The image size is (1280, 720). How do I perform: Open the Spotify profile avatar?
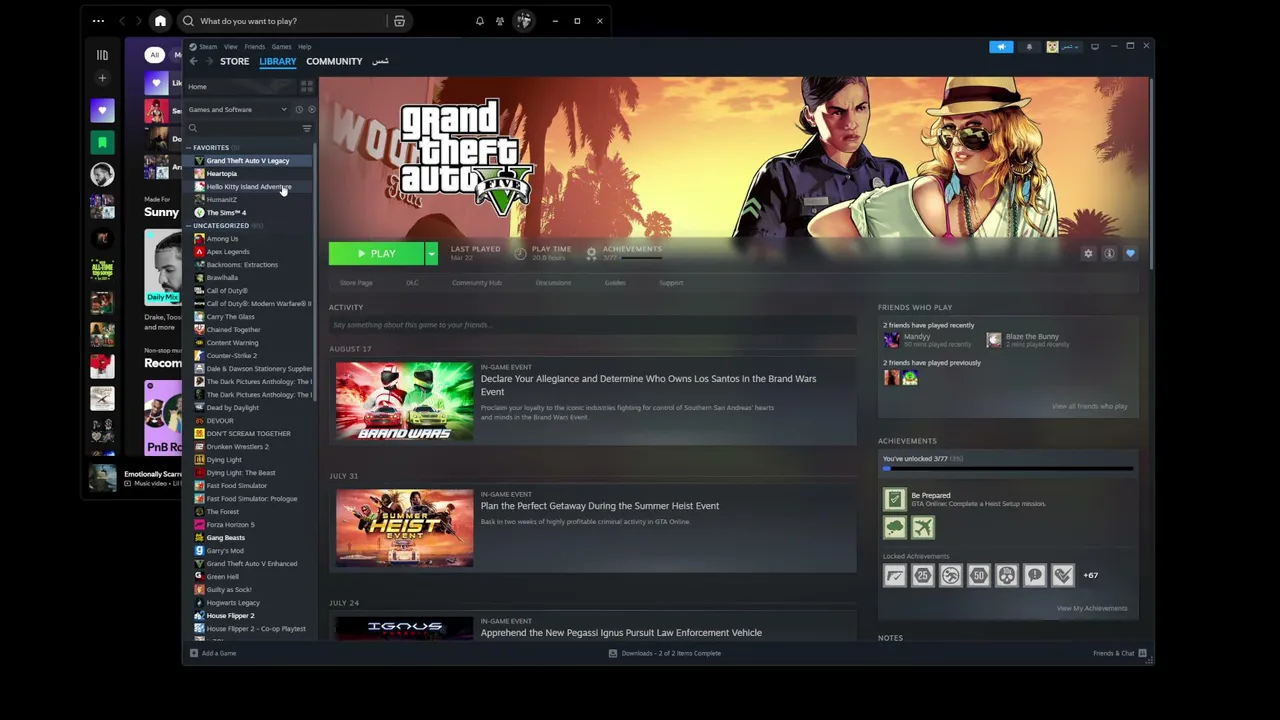pyautogui.click(x=524, y=21)
